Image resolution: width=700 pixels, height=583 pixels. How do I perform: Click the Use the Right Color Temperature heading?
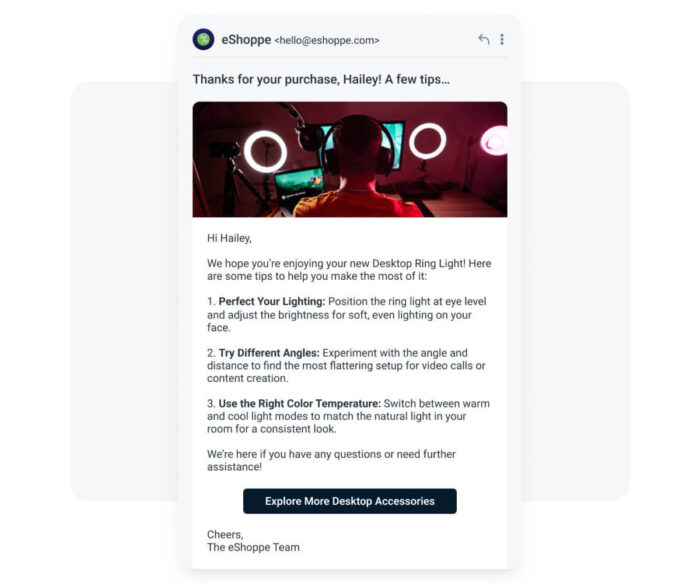click(300, 404)
